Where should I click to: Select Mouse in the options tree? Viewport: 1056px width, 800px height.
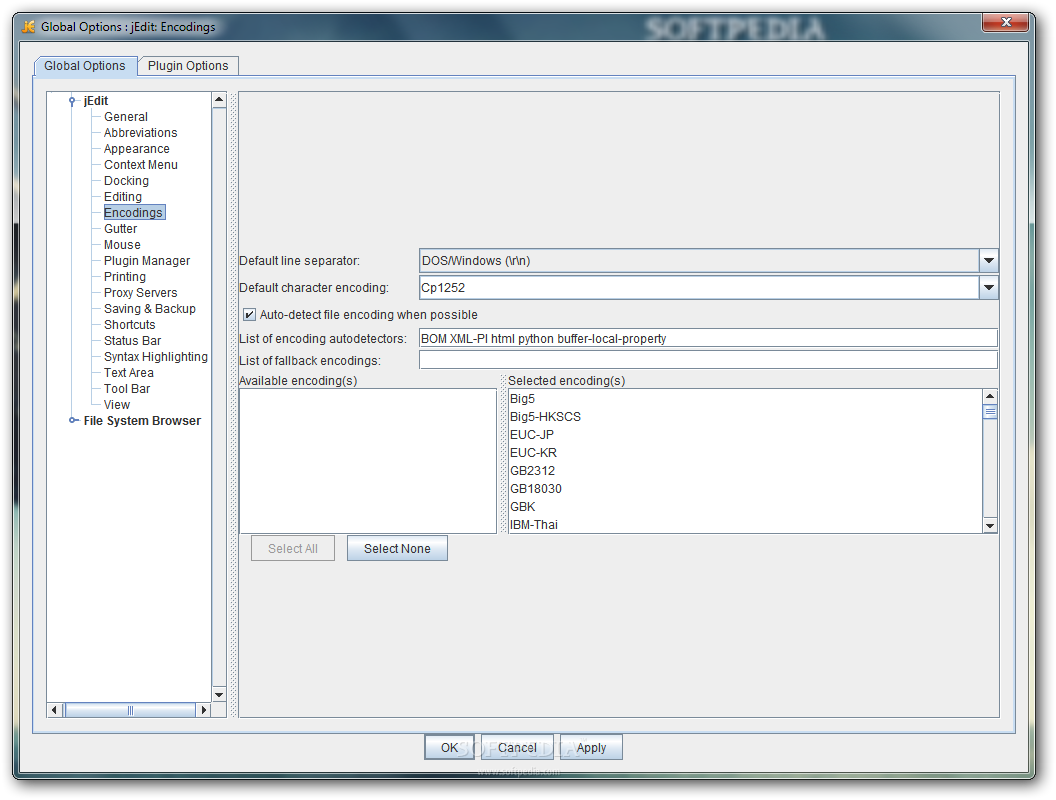point(122,245)
